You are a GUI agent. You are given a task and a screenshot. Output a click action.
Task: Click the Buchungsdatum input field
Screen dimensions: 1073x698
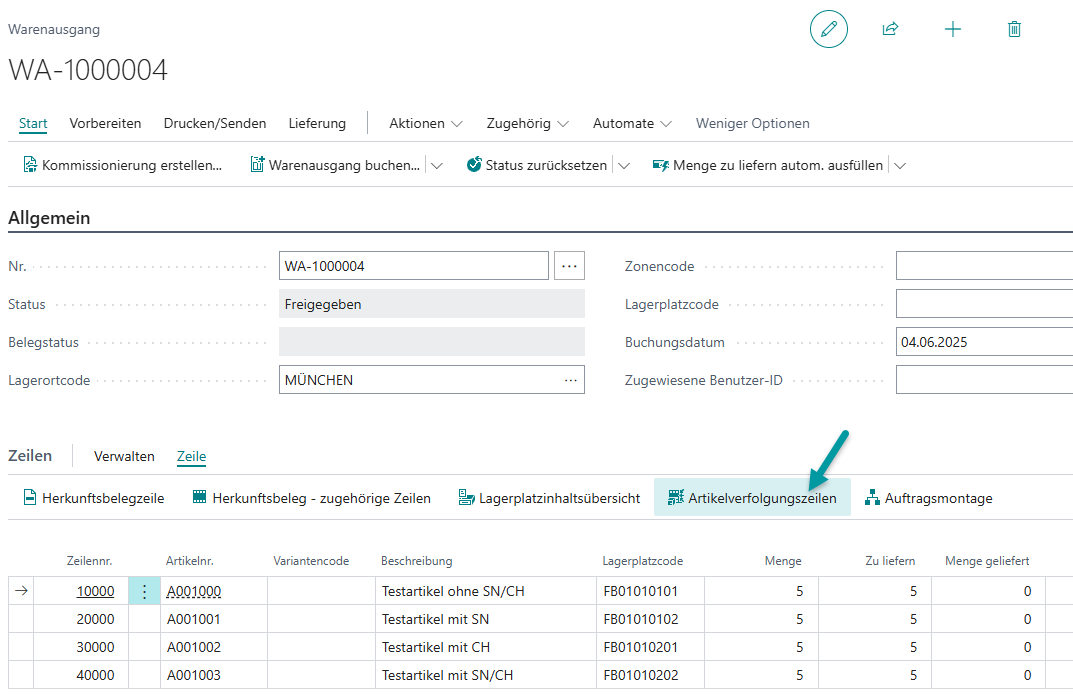984,342
